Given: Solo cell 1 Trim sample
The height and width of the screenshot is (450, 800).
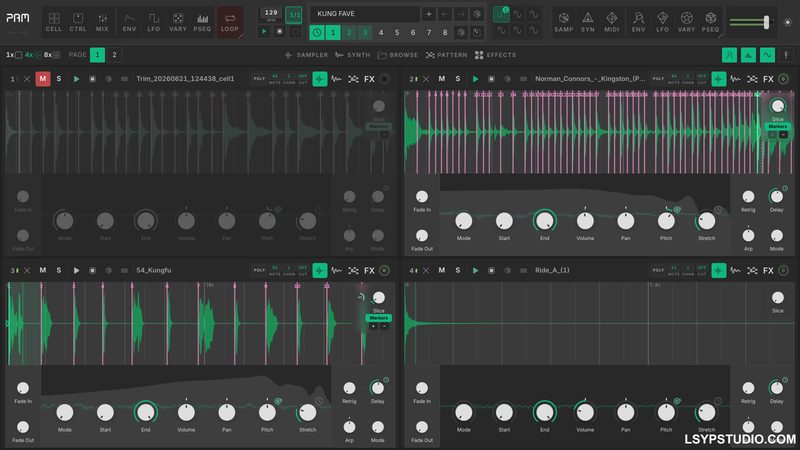Looking at the screenshot, I should point(59,79).
